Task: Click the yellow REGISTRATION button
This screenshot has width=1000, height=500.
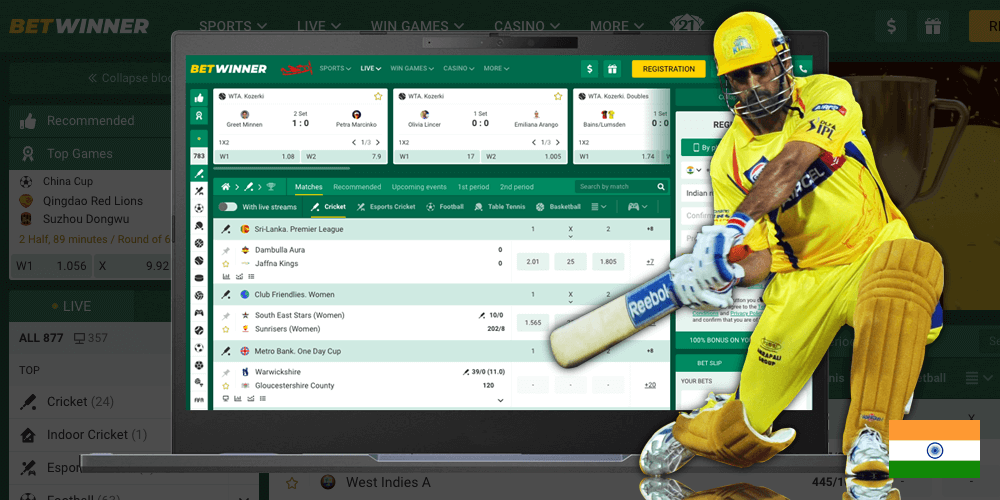Action: (668, 69)
